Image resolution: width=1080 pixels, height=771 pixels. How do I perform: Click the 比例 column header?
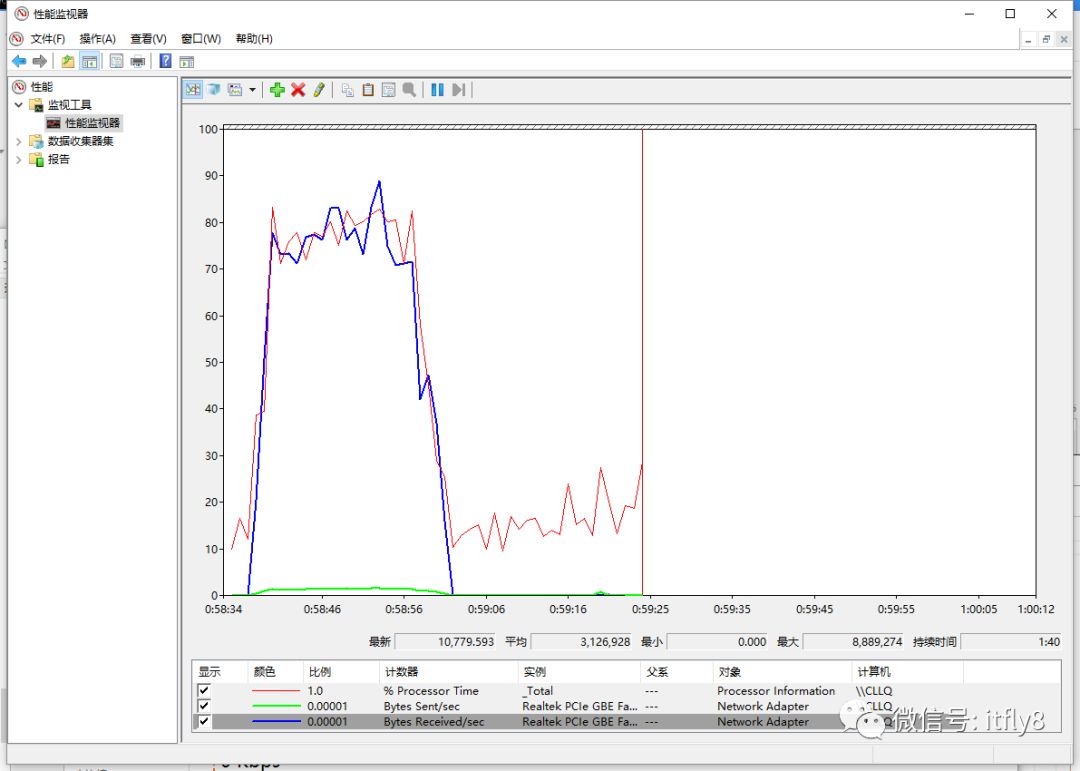341,672
